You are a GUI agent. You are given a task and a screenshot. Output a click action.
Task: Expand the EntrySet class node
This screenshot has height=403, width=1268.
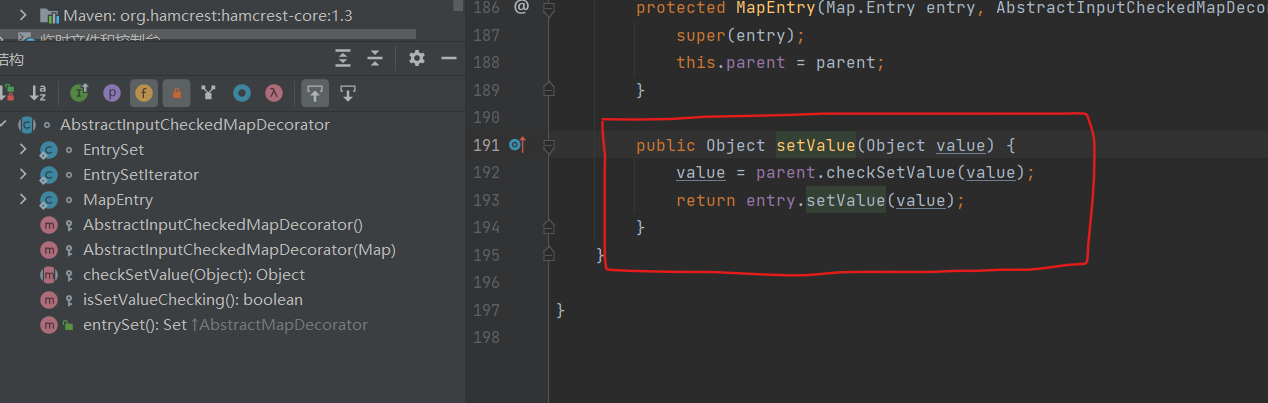pos(23,150)
